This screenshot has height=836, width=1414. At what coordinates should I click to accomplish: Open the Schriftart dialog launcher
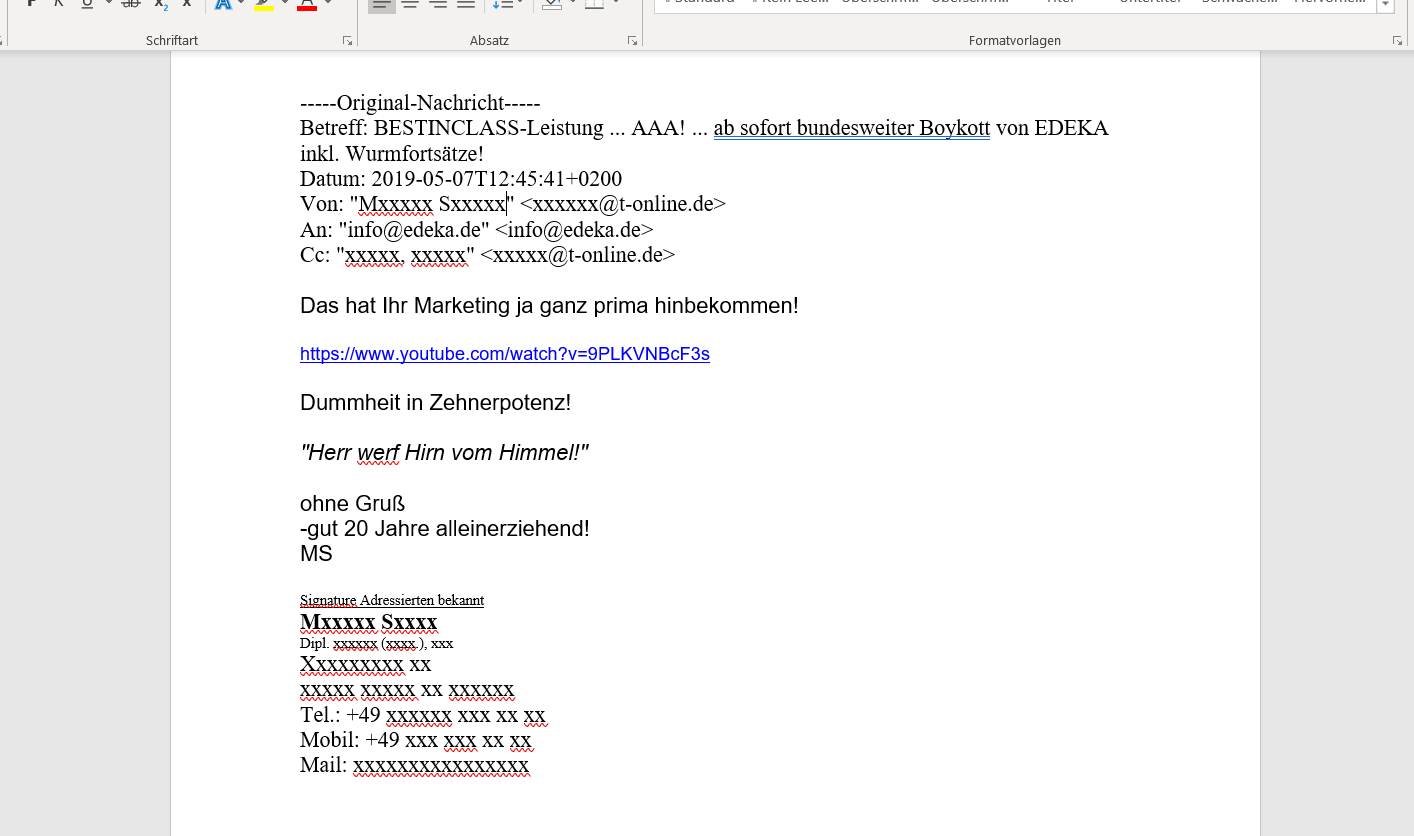(x=347, y=41)
